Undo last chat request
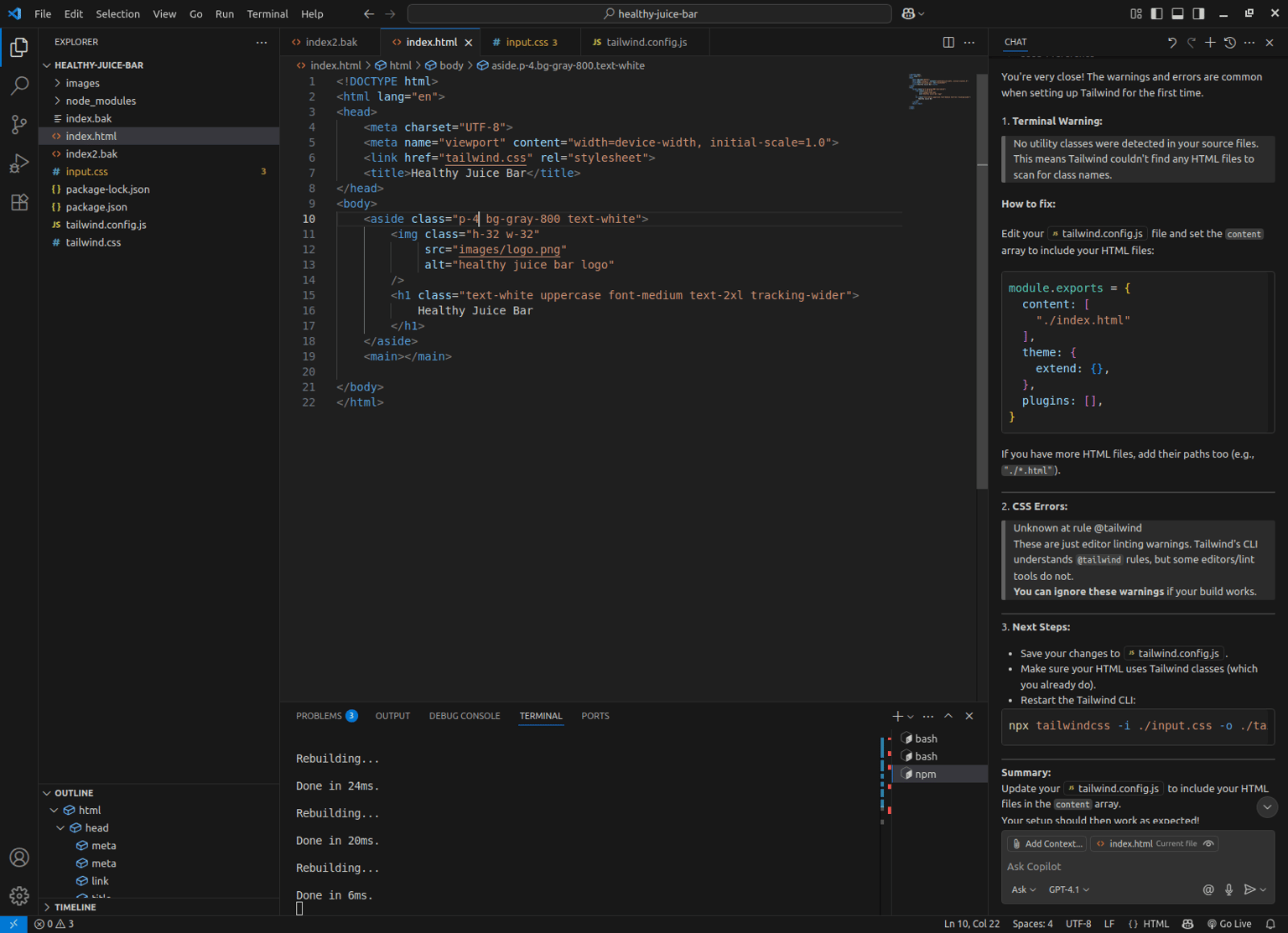Image resolution: width=1288 pixels, height=933 pixels. tap(1172, 42)
